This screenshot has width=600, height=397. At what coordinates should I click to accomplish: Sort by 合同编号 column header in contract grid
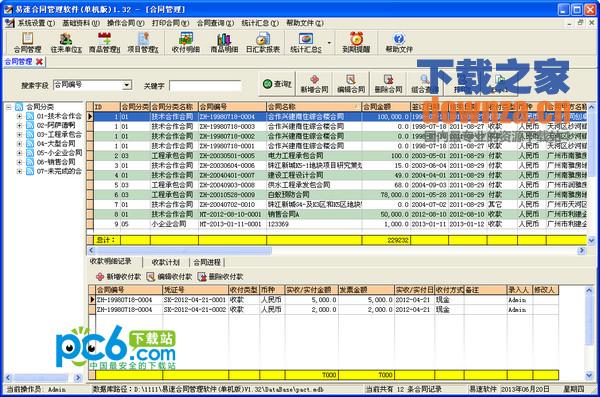point(232,106)
